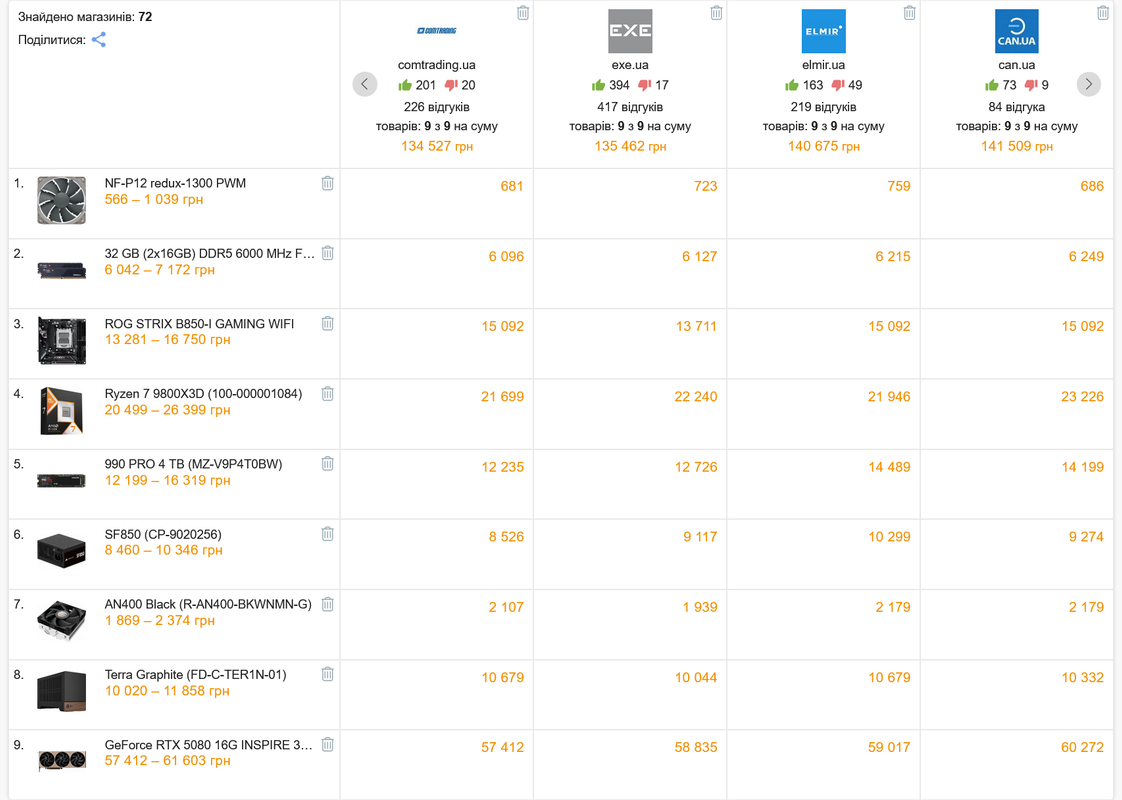Click price 1 939 for AN400 Black
1122x800 pixels.
[x=700, y=608]
